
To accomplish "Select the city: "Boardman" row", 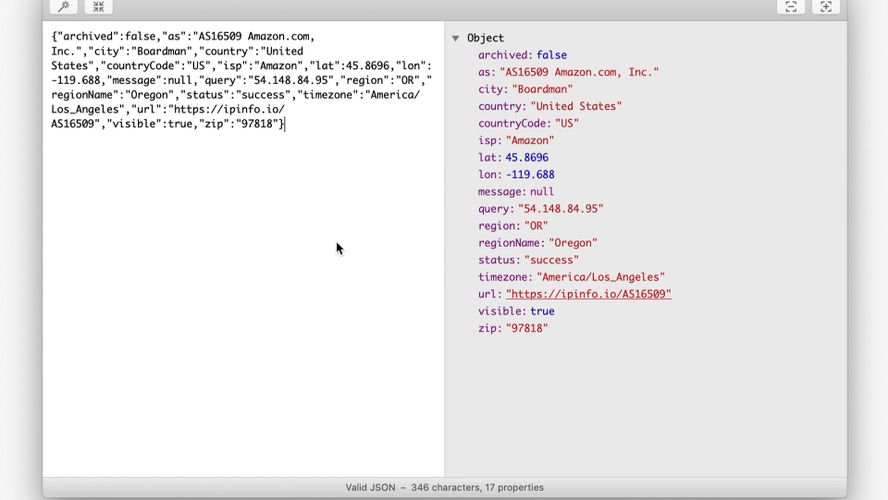I will point(525,89).
